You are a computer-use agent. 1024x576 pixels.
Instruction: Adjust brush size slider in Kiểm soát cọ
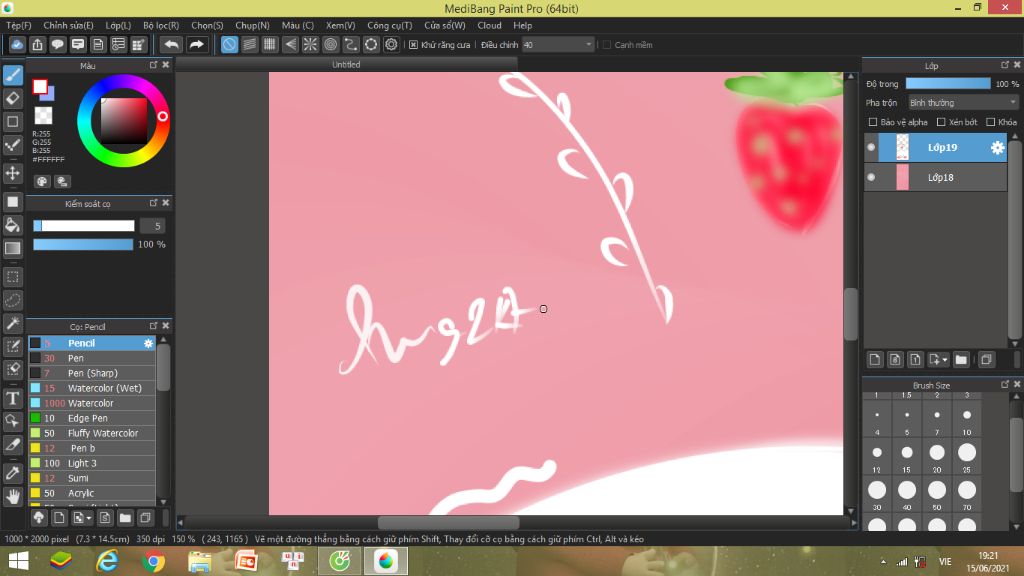click(84, 226)
